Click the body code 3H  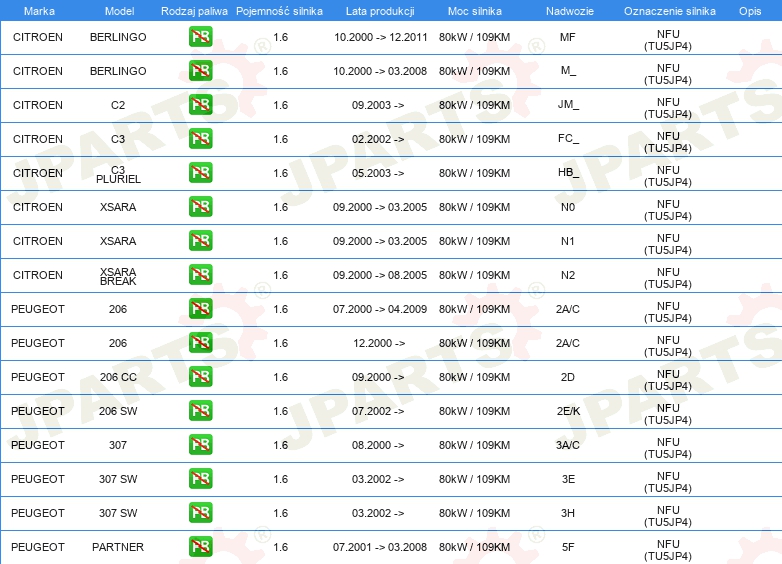[x=568, y=513]
